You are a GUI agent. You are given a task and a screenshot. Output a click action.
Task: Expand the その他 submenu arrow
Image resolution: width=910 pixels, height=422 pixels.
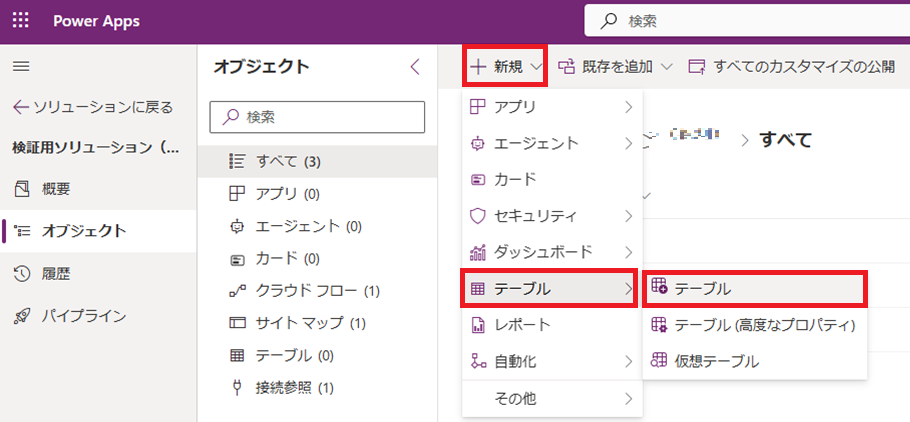(x=628, y=398)
